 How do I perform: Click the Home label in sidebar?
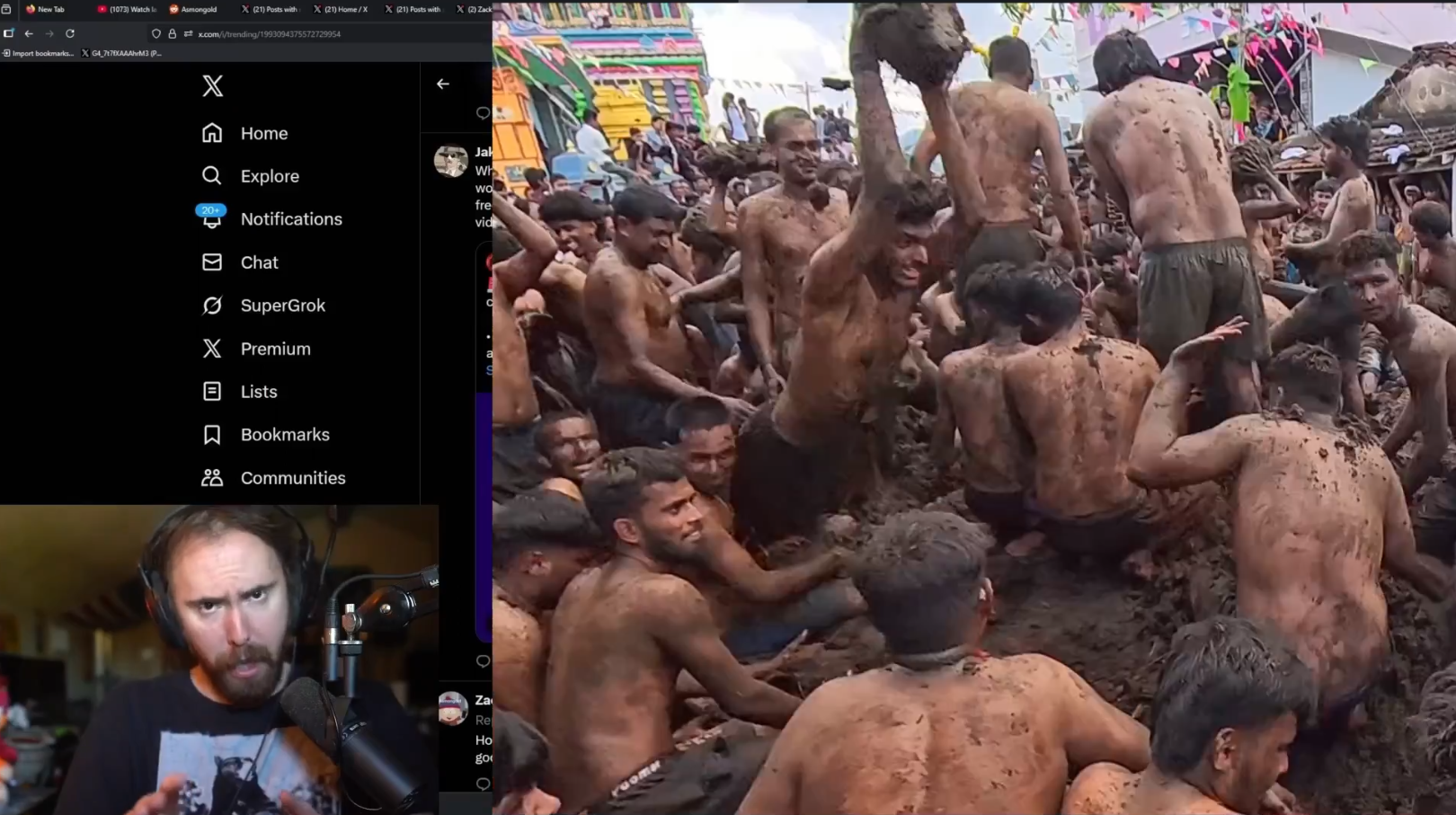pyautogui.click(x=264, y=133)
